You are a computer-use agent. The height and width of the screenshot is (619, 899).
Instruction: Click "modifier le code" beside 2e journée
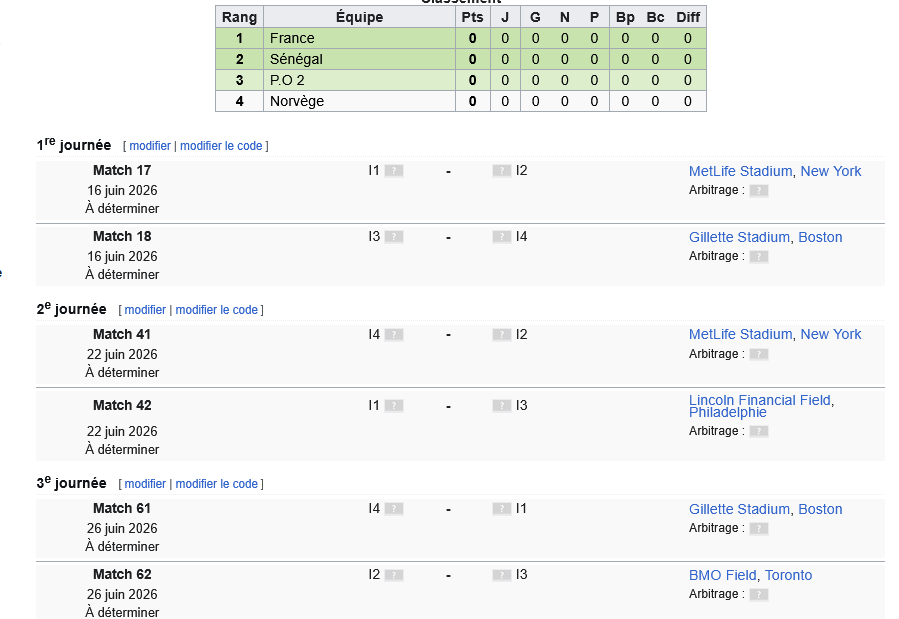coord(216,310)
